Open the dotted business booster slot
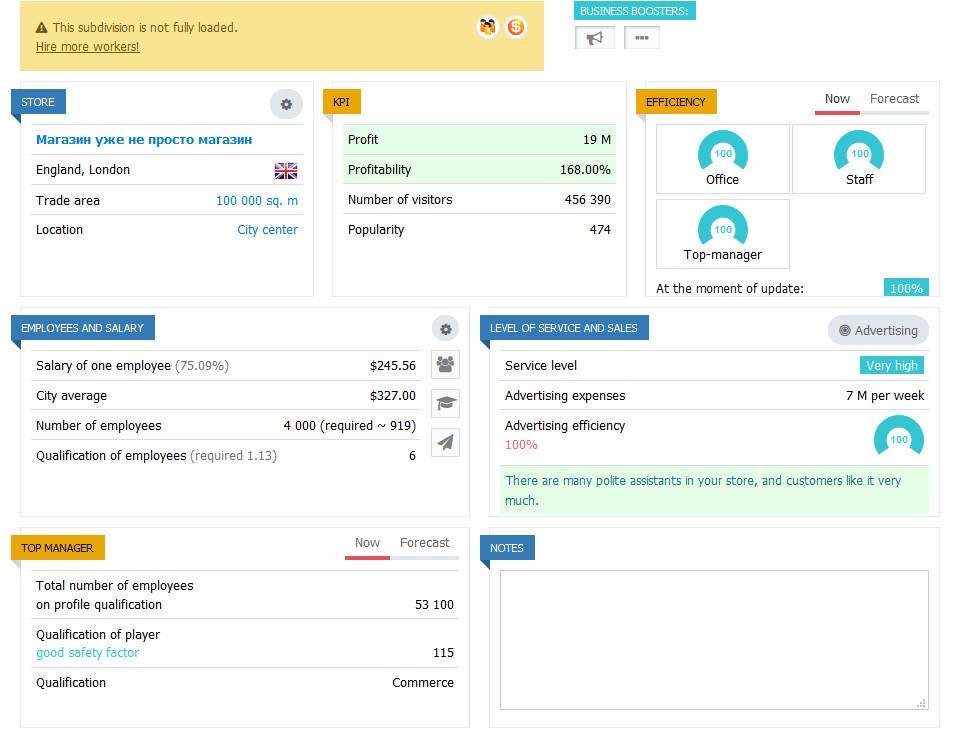Screen dimensions: 960x733 tap(641, 37)
